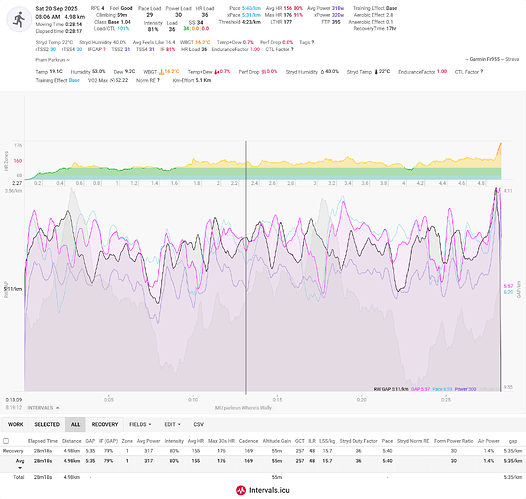Click the xPower 320w value
This screenshot has width=526, height=499.
[x=337, y=15]
